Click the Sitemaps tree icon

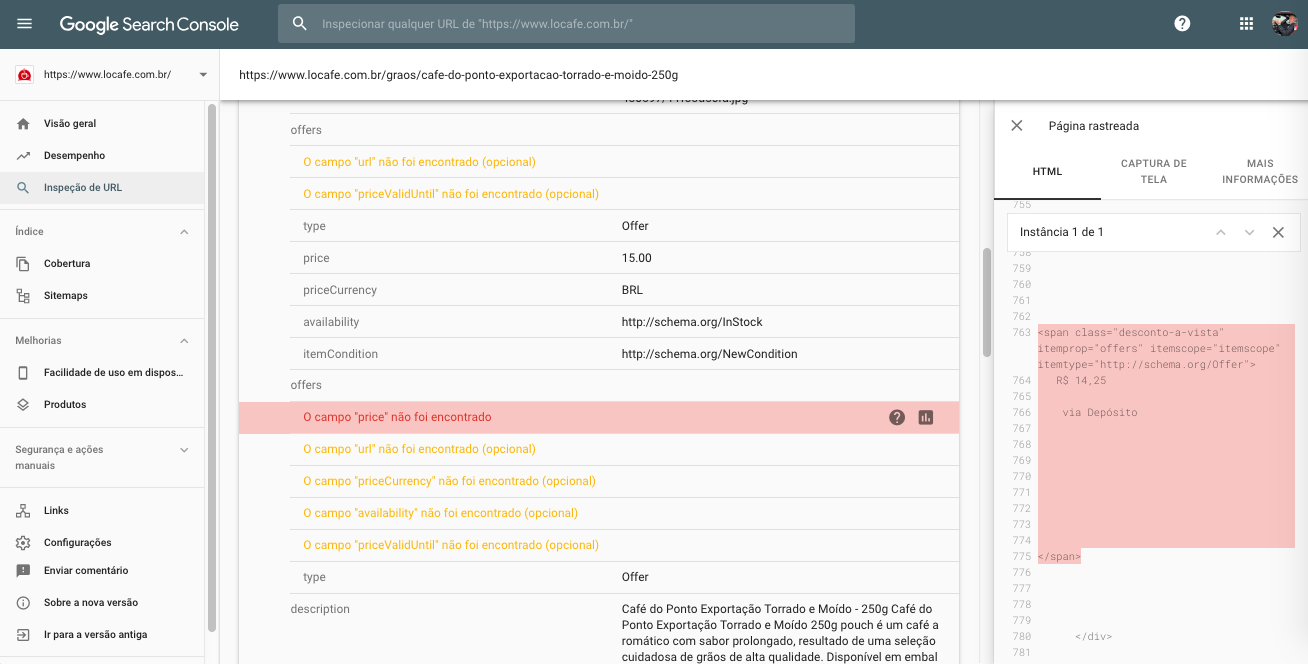coord(23,296)
